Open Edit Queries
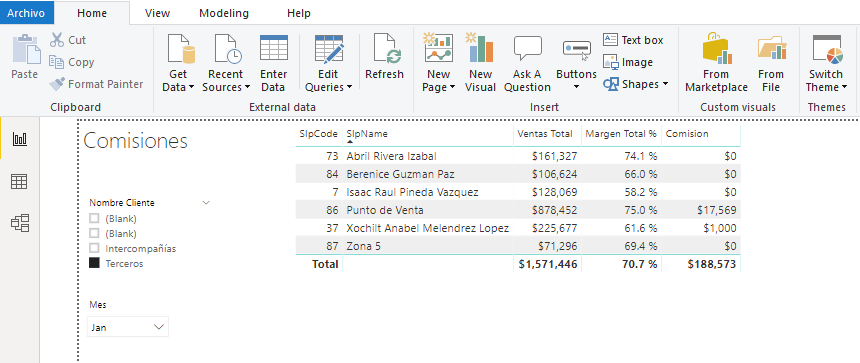Viewport: 860px width, 363px height. 329,63
